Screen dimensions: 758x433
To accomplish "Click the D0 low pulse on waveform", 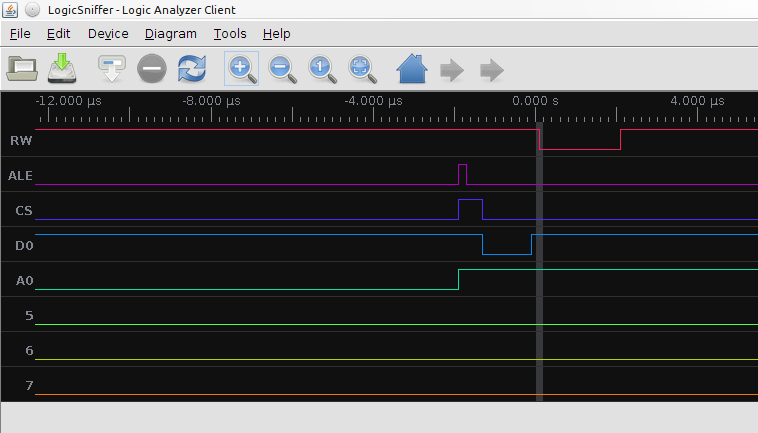I will pyautogui.click(x=507, y=245).
